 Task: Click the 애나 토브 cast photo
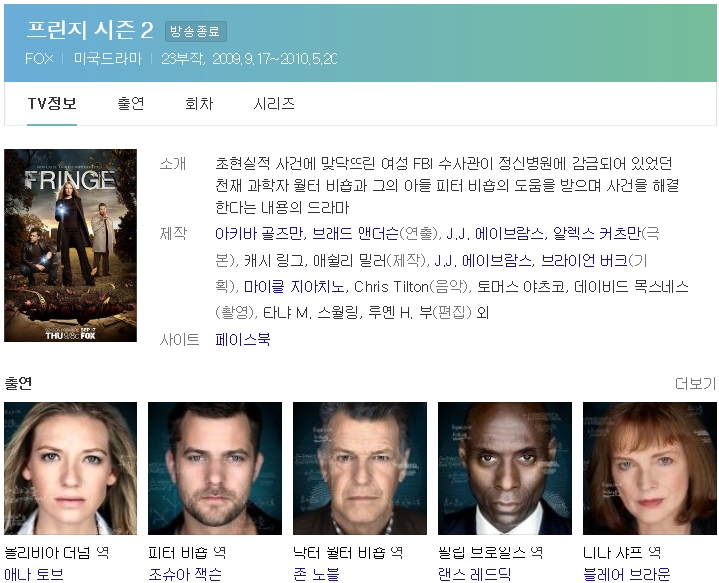tap(70, 468)
